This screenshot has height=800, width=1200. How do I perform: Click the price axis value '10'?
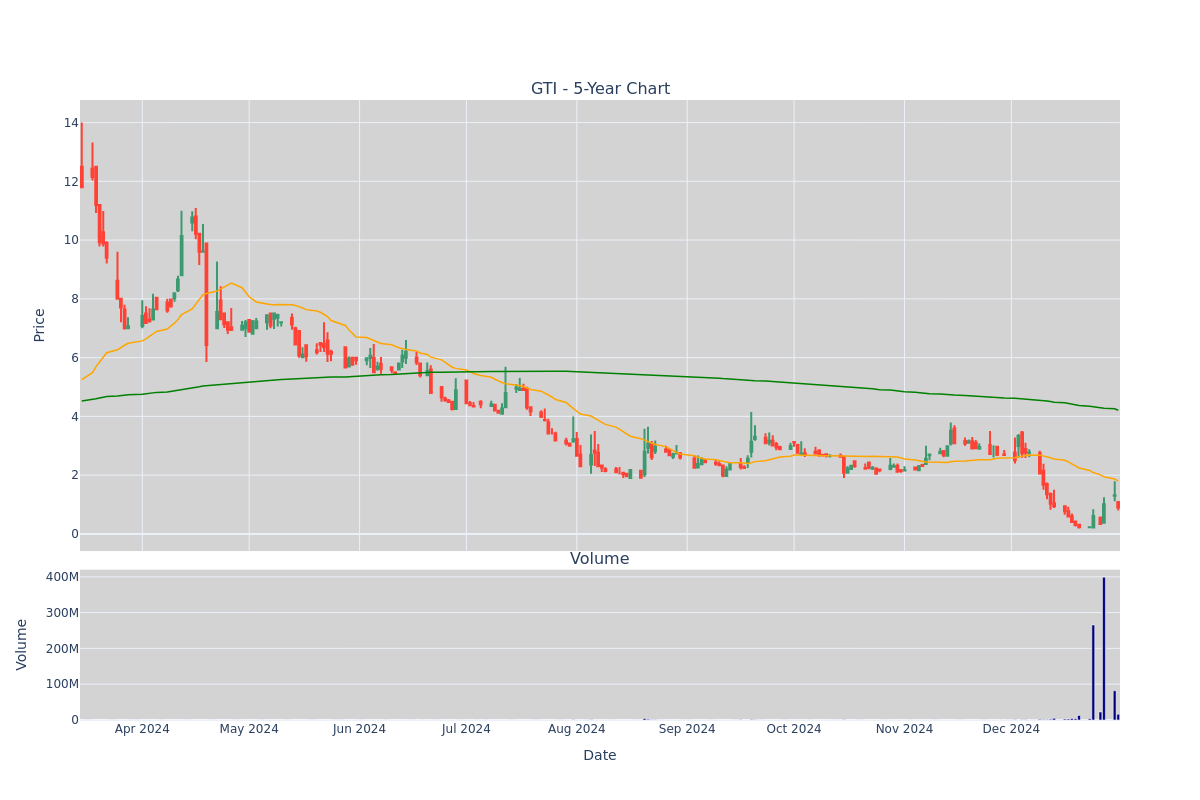pos(71,240)
